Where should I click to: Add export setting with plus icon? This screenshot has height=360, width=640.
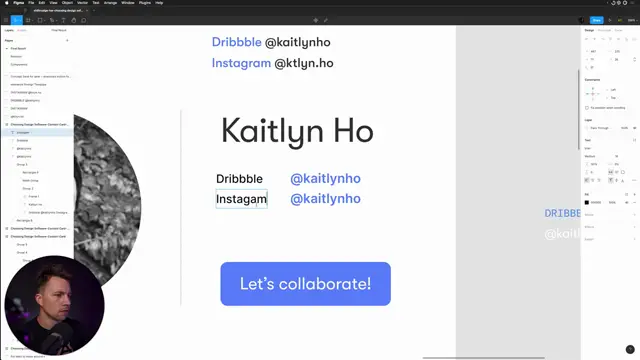click(634, 239)
